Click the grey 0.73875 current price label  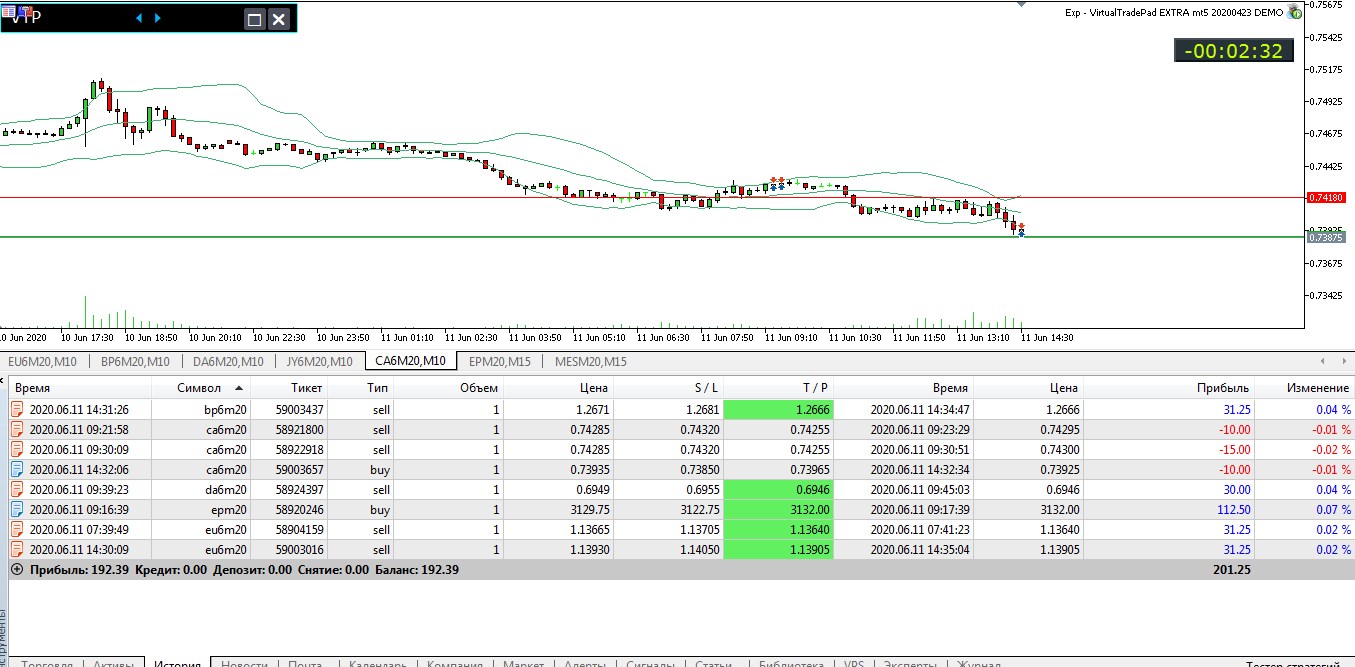1326,237
